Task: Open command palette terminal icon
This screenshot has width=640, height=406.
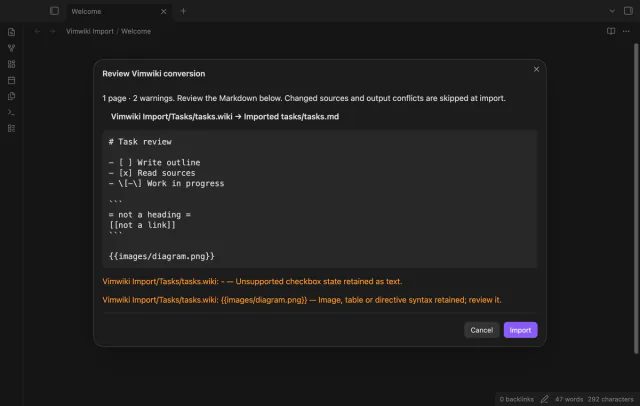Action: (x=11, y=112)
